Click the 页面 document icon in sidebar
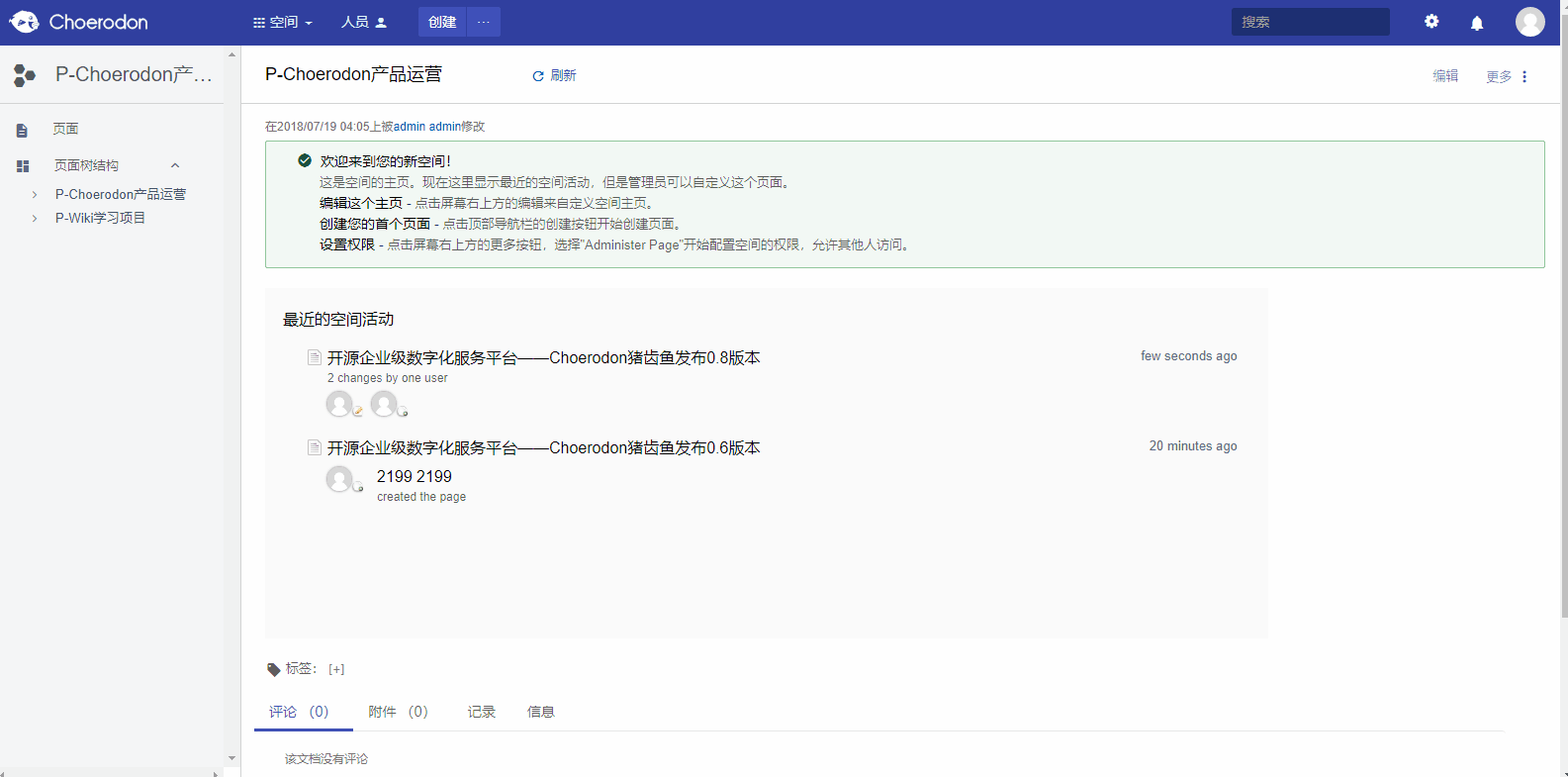Image resolution: width=1568 pixels, height=777 pixels. pos(22,130)
